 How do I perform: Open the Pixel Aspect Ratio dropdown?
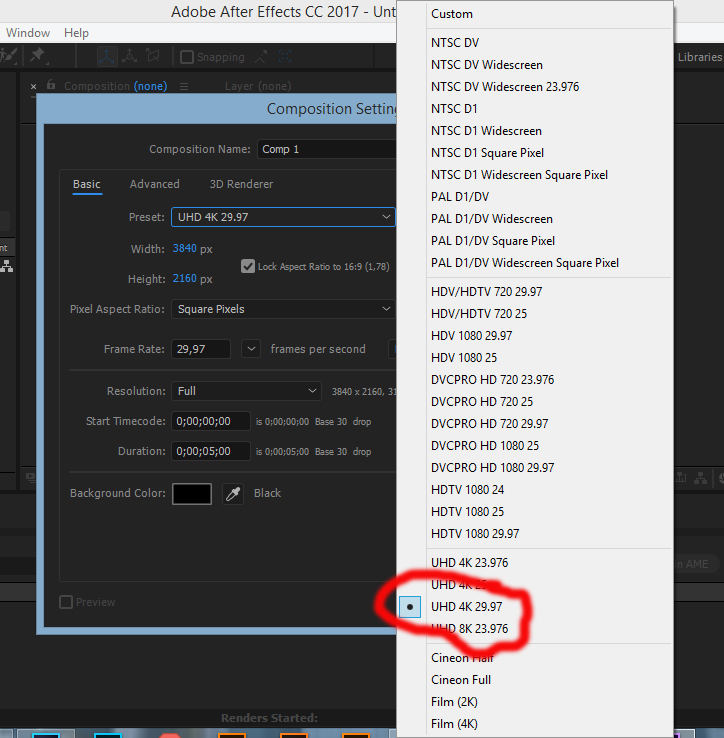(x=283, y=309)
